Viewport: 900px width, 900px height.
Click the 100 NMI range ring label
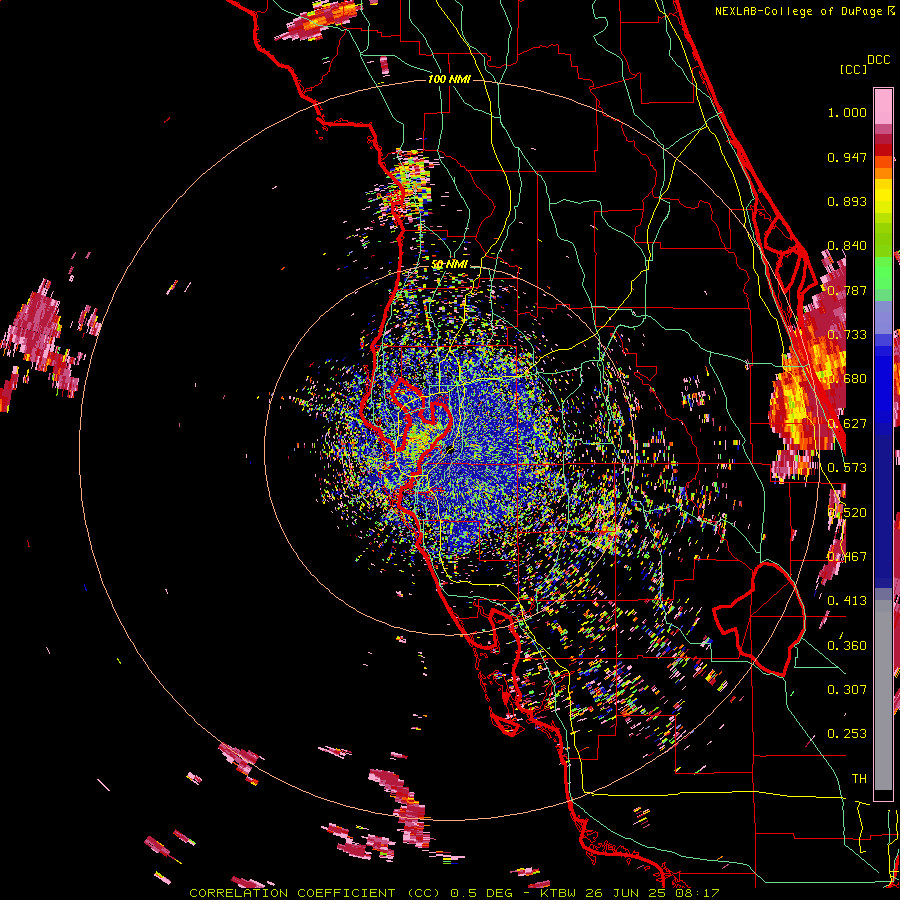coord(449,79)
